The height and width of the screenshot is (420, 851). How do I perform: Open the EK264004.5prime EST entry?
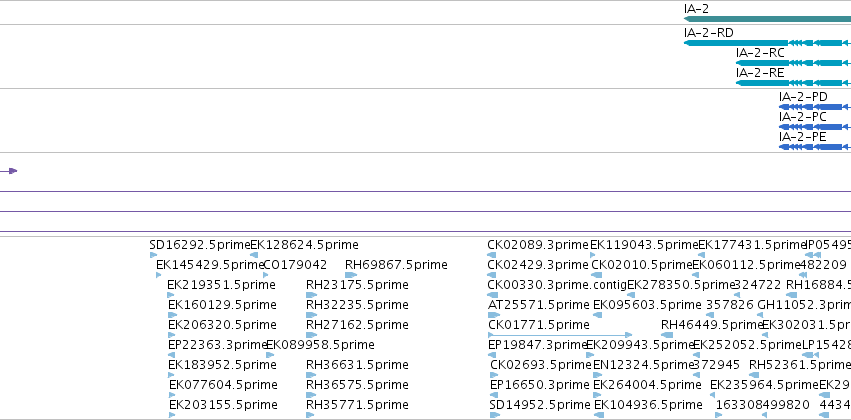click(x=647, y=385)
